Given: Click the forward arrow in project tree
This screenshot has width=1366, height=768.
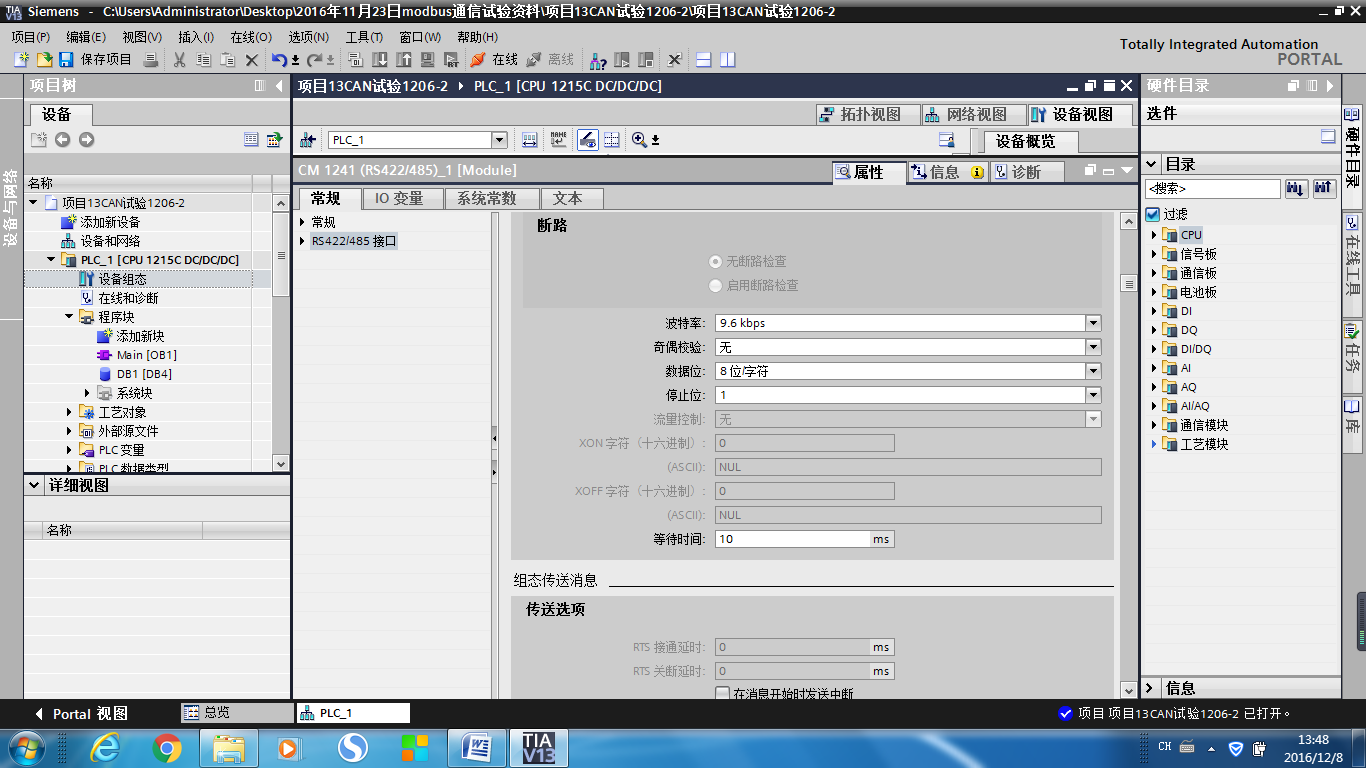Looking at the screenshot, I should [x=86, y=140].
